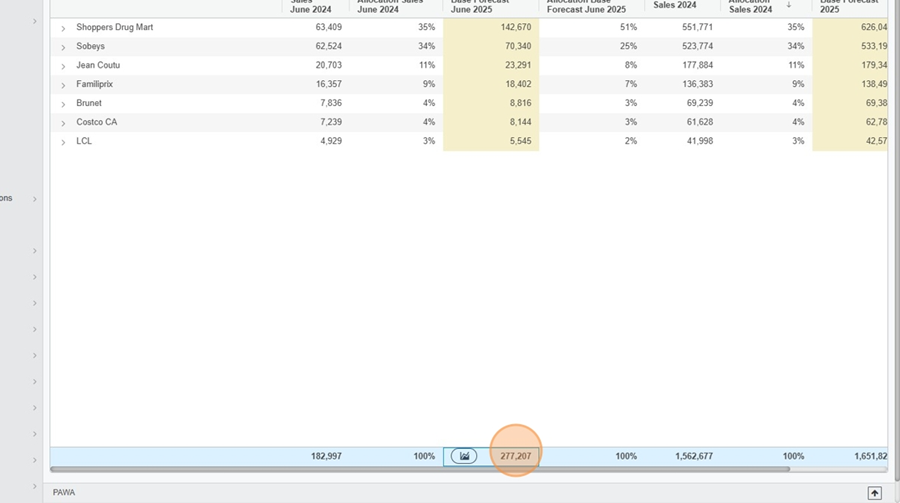Select the LCL row label
Screen dimensions: 900x503
tap(84, 141)
